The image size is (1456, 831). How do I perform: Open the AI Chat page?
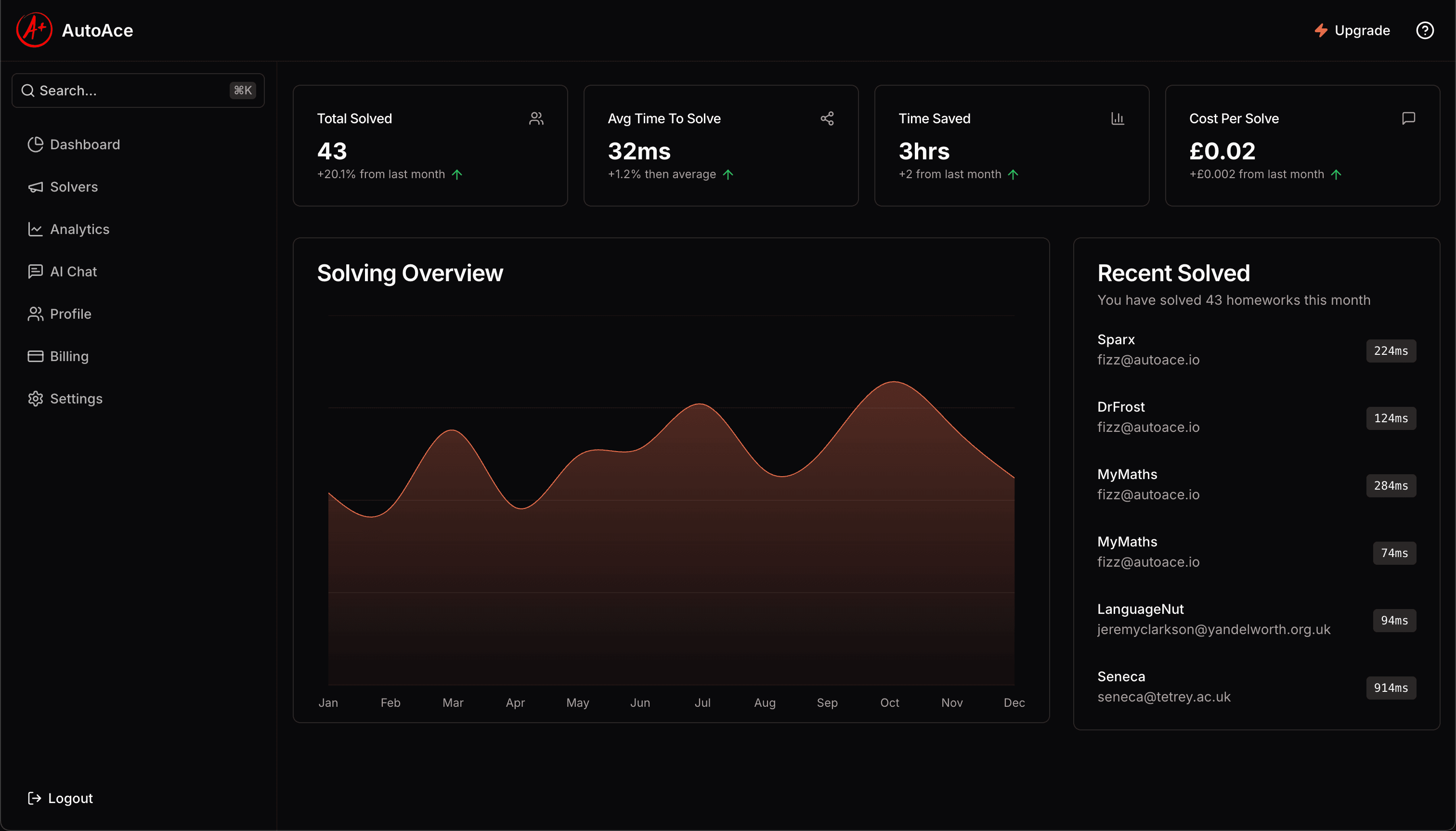[x=73, y=271]
